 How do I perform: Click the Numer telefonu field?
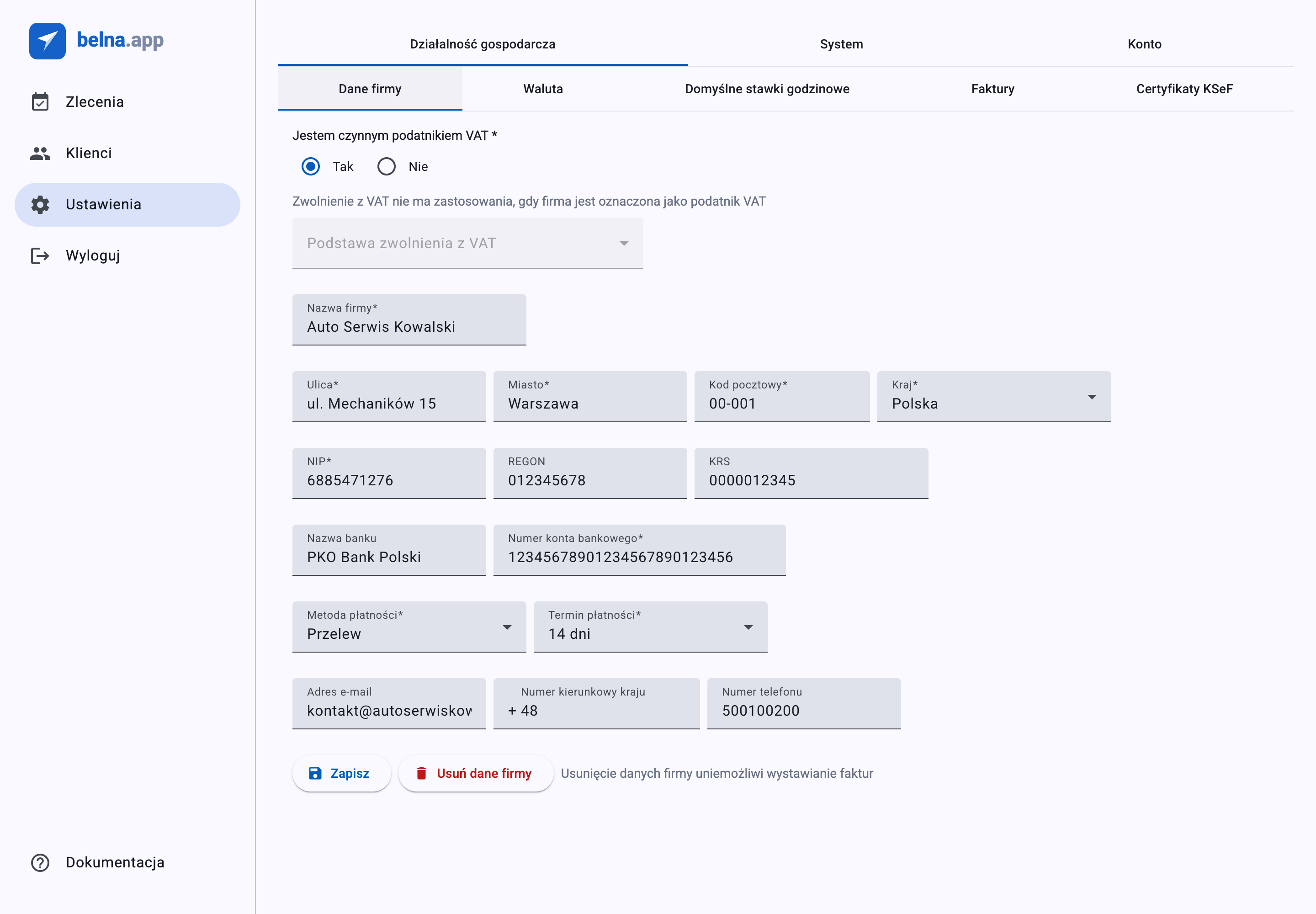click(803, 703)
